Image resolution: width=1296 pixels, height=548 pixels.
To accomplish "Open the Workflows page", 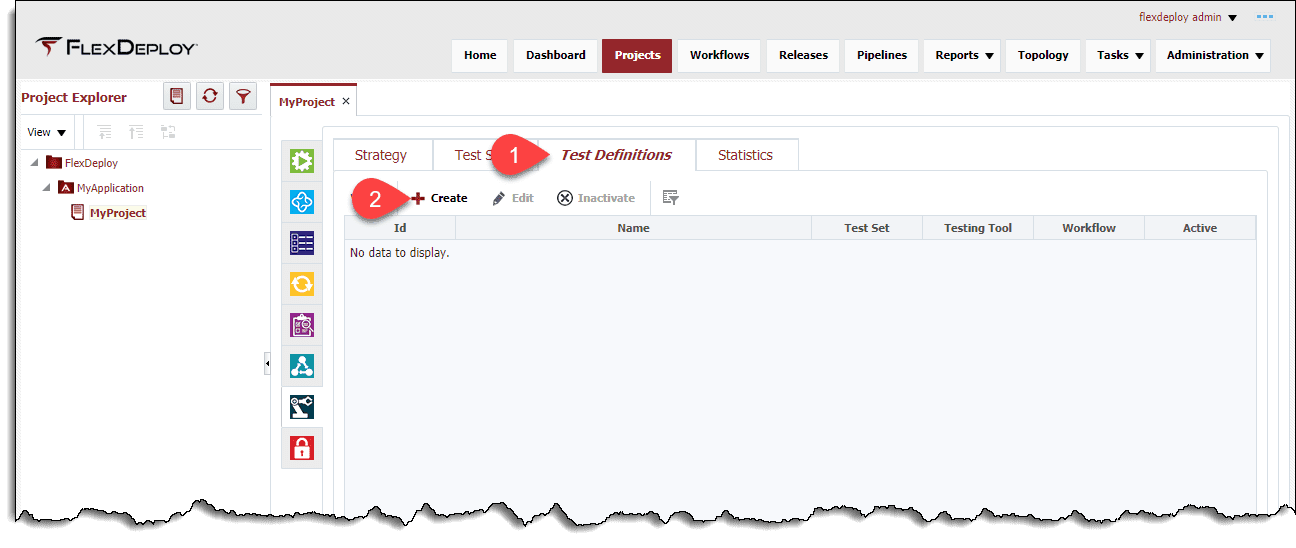I will [x=719, y=55].
